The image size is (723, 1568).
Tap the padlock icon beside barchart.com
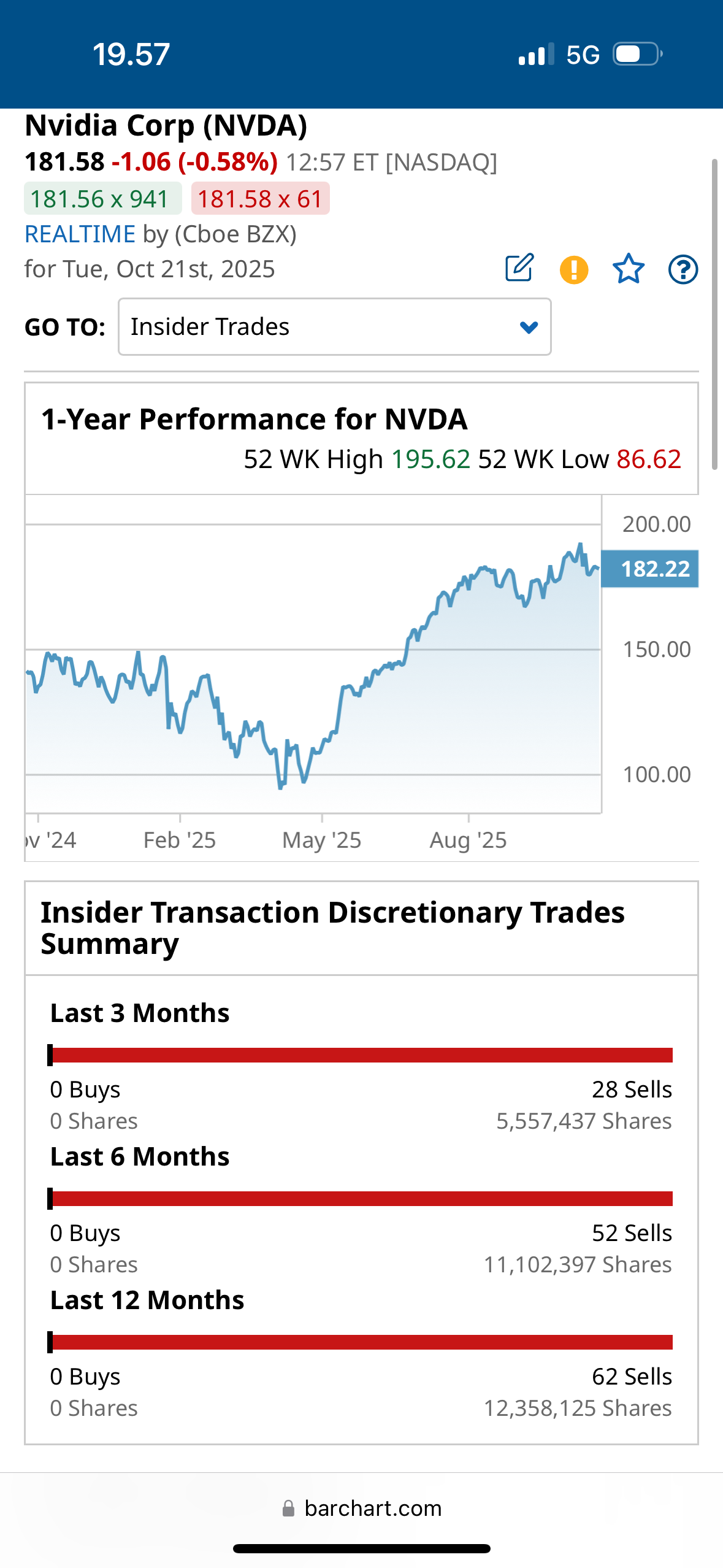click(288, 1508)
